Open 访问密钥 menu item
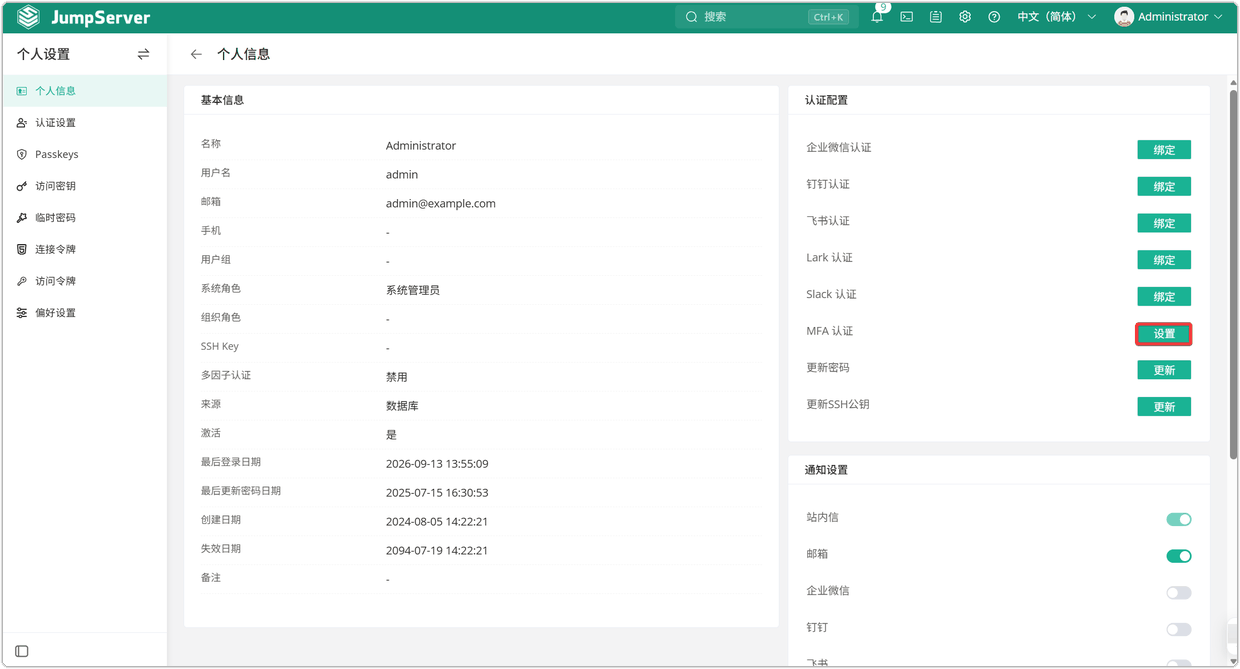This screenshot has height=669, width=1240. pos(85,186)
